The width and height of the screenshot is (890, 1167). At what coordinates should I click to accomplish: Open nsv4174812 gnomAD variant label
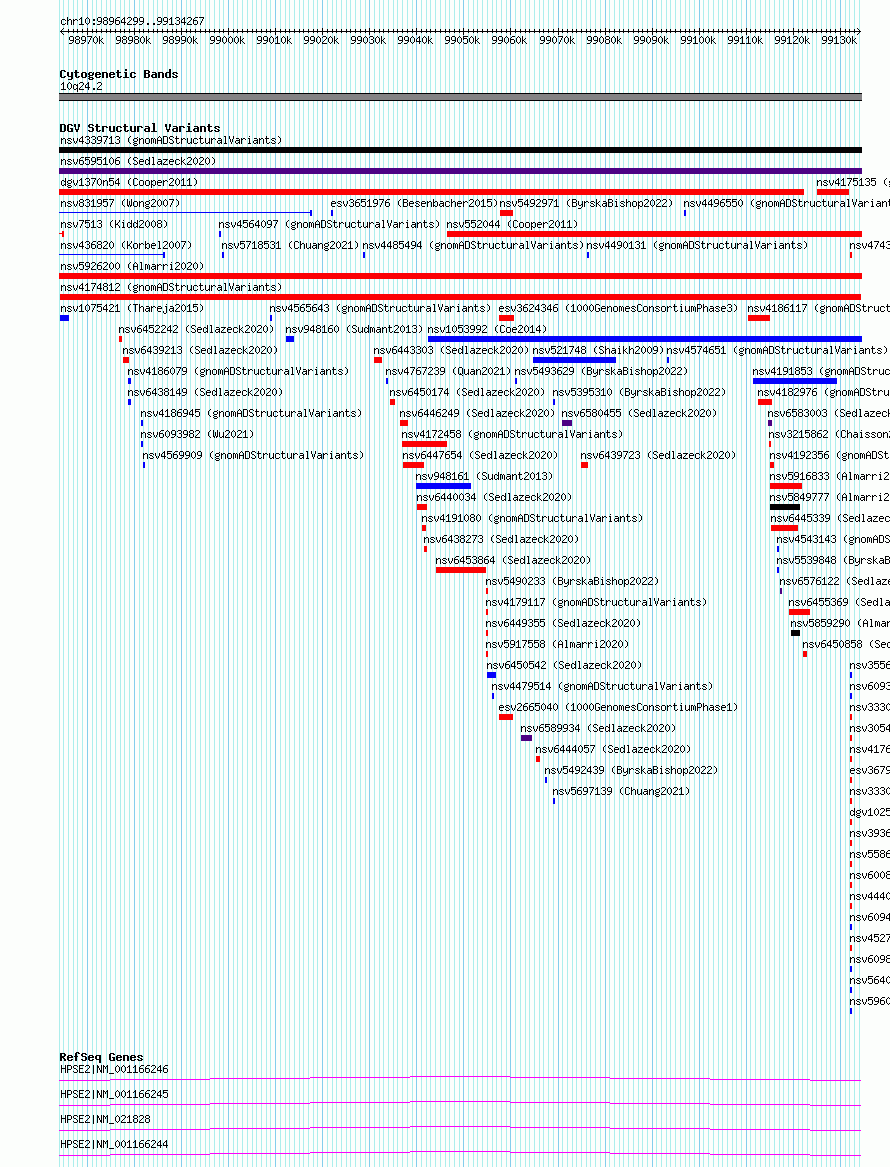[171, 287]
